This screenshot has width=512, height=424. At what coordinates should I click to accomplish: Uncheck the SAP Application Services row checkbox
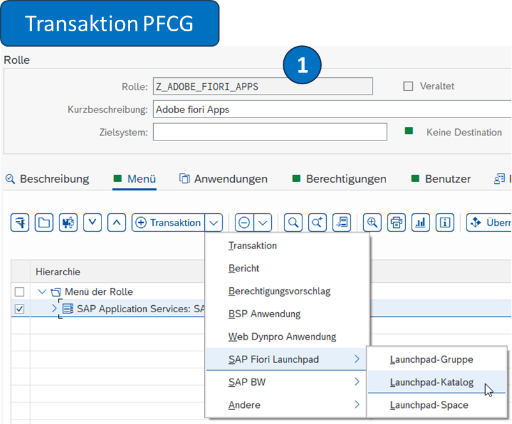[19, 309]
